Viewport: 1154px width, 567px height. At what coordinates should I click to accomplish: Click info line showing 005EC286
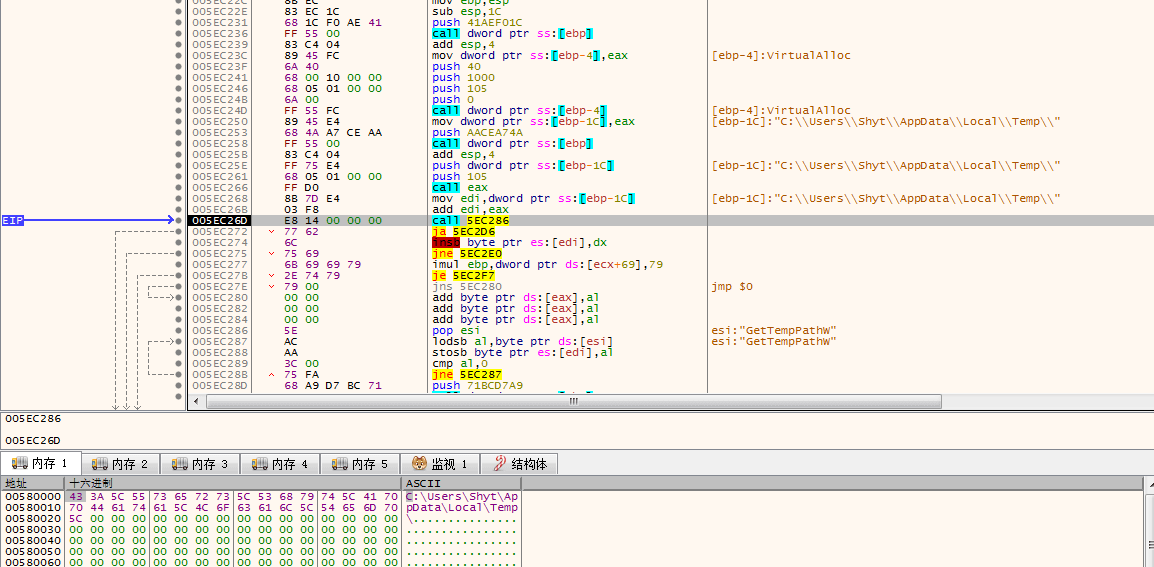point(33,418)
